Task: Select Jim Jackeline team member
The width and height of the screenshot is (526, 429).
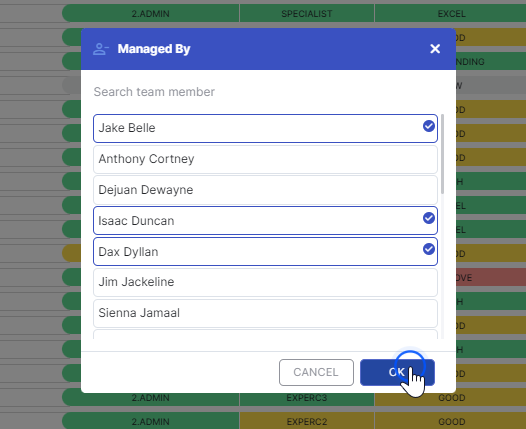Action: [x=265, y=282]
